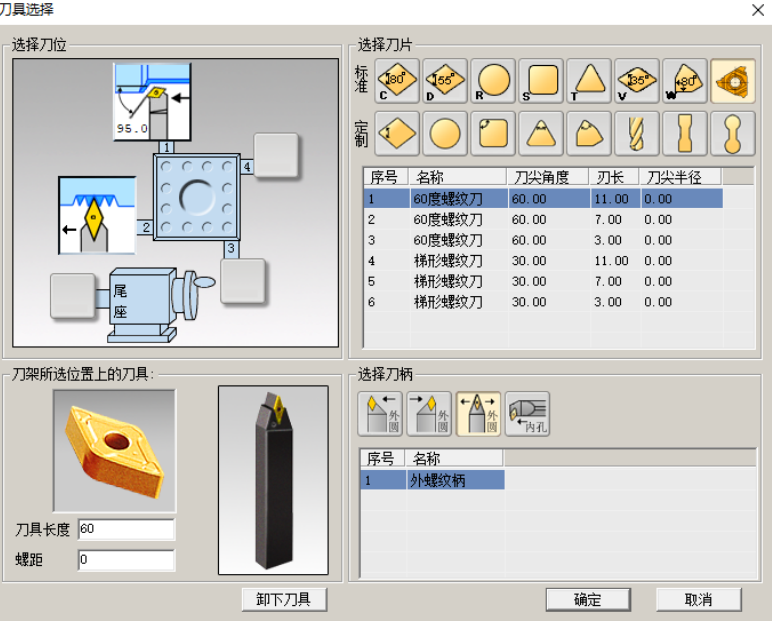Select the threading insert icon
This screenshot has height=621, width=772.
click(x=733, y=80)
